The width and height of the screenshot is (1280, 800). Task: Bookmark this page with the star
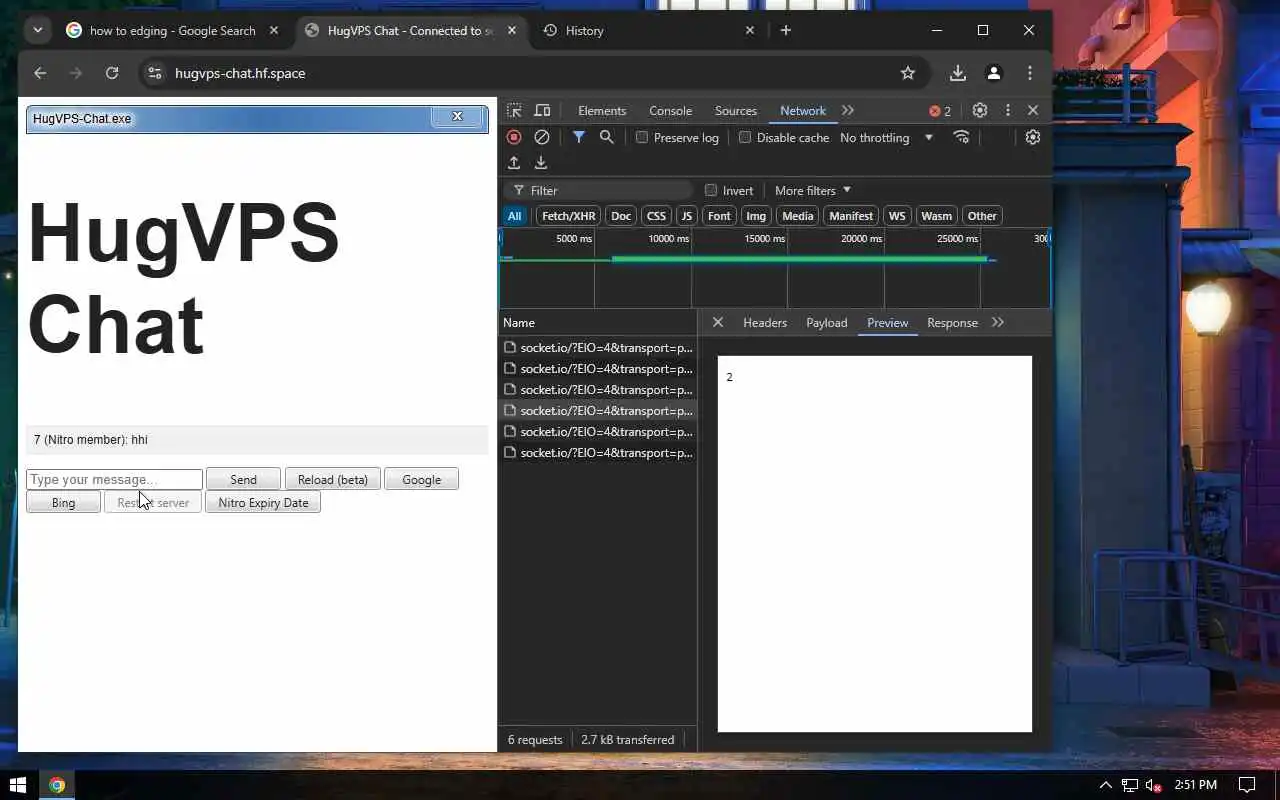tap(908, 73)
